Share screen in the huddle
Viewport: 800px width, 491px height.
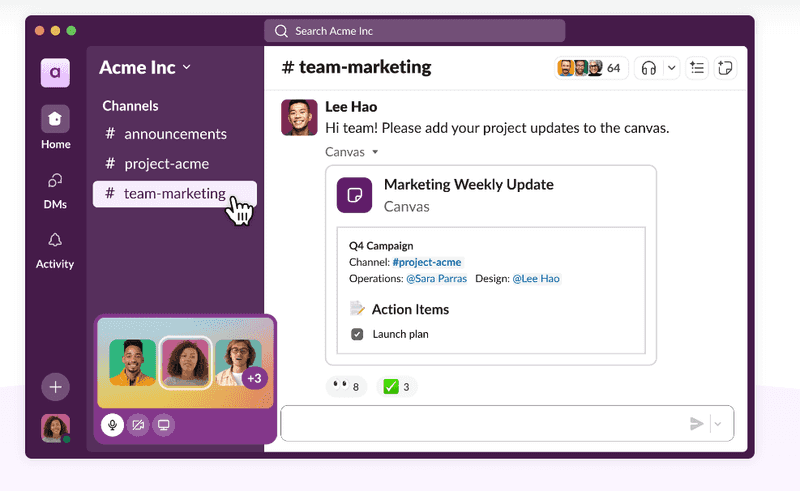click(163, 425)
